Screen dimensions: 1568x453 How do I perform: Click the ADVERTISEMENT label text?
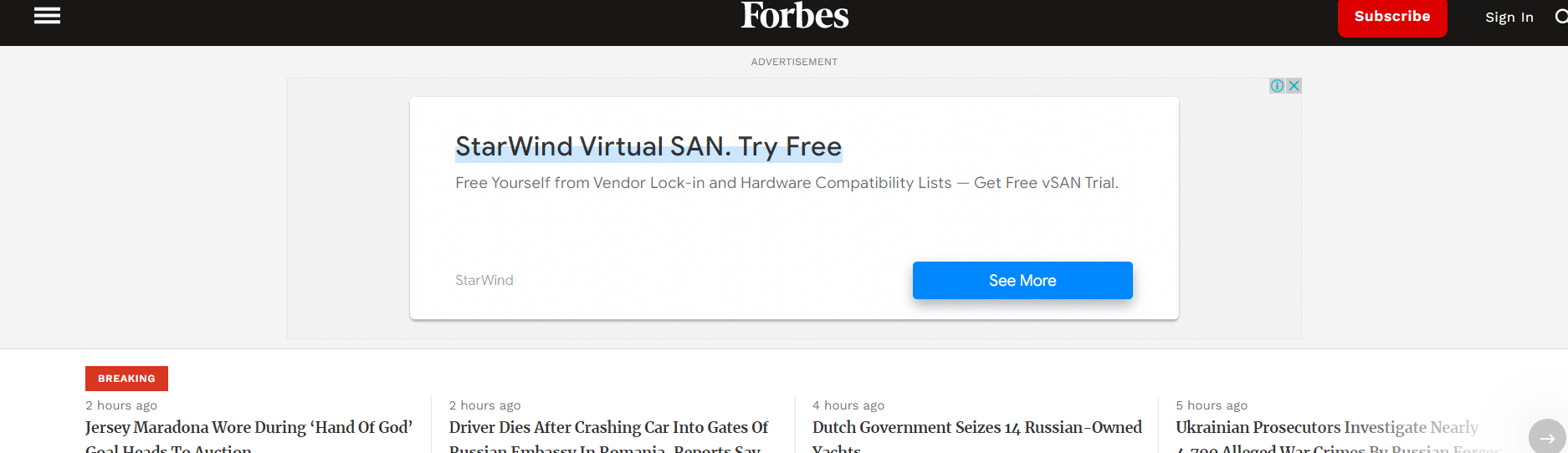[794, 62]
